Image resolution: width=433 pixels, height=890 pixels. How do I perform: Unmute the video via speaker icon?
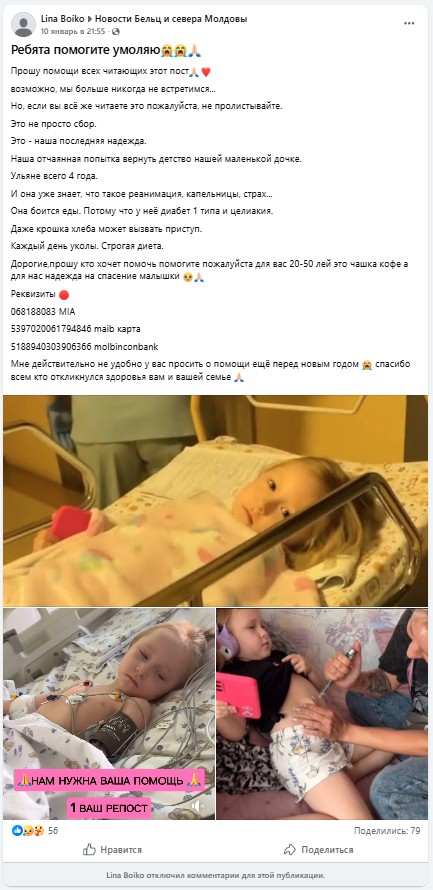click(197, 805)
